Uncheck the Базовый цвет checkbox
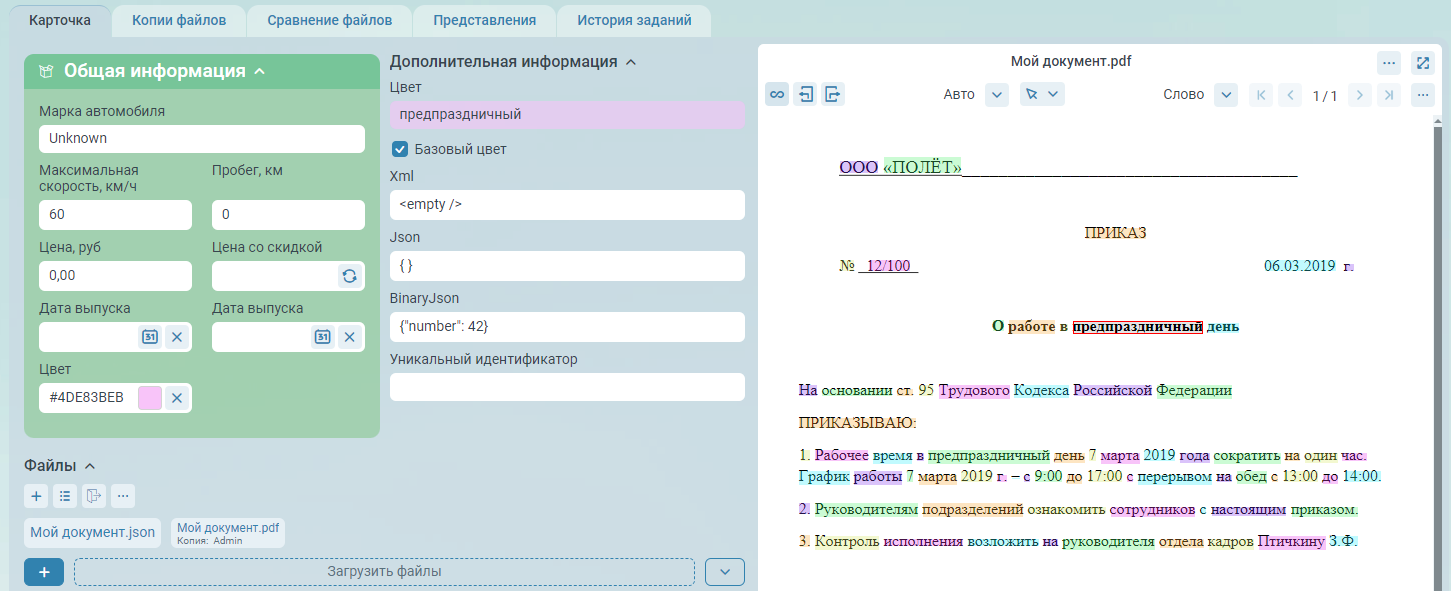 [400, 150]
